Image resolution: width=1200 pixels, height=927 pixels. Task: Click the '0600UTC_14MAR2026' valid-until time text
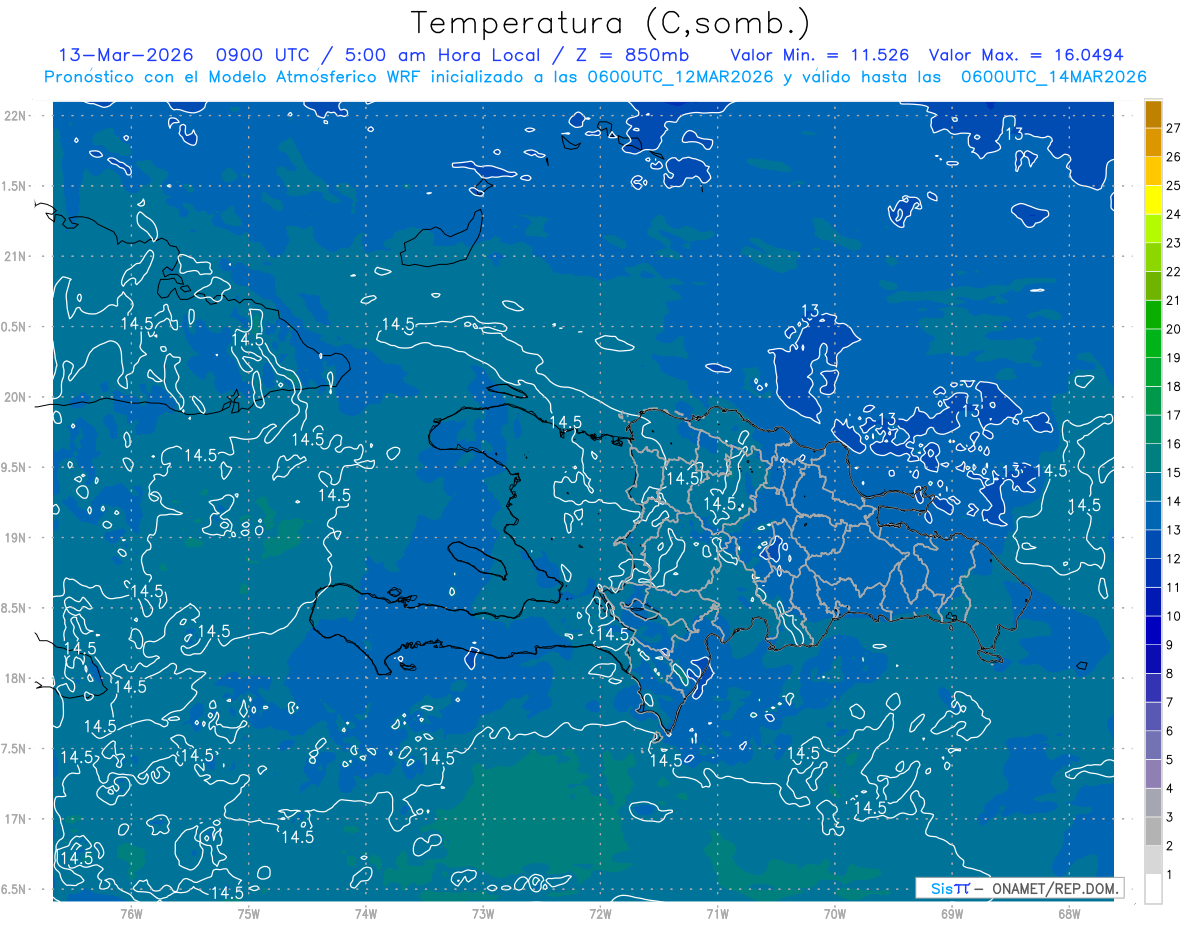pyautogui.click(x=1053, y=76)
